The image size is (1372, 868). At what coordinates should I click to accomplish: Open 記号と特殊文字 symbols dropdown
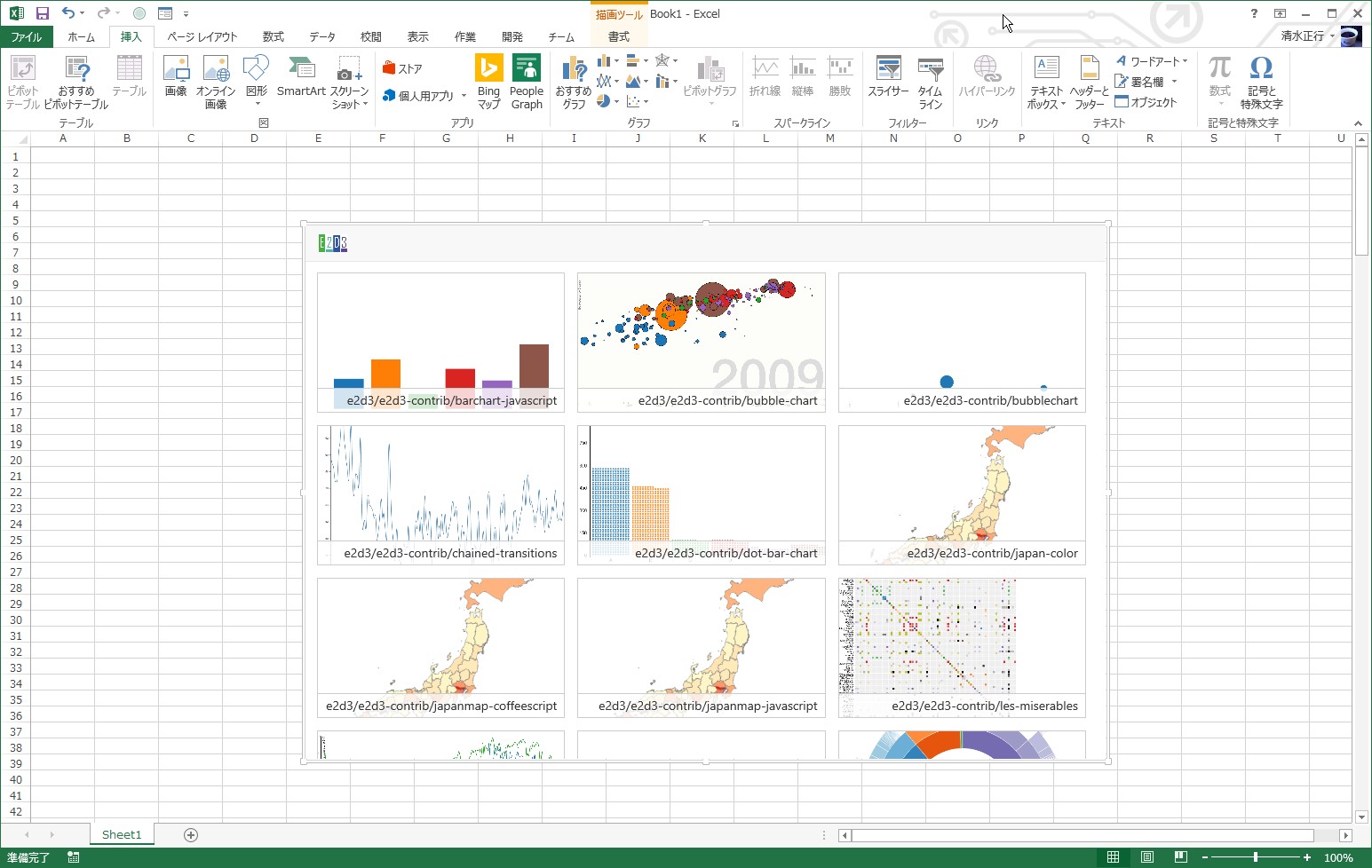[1262, 82]
